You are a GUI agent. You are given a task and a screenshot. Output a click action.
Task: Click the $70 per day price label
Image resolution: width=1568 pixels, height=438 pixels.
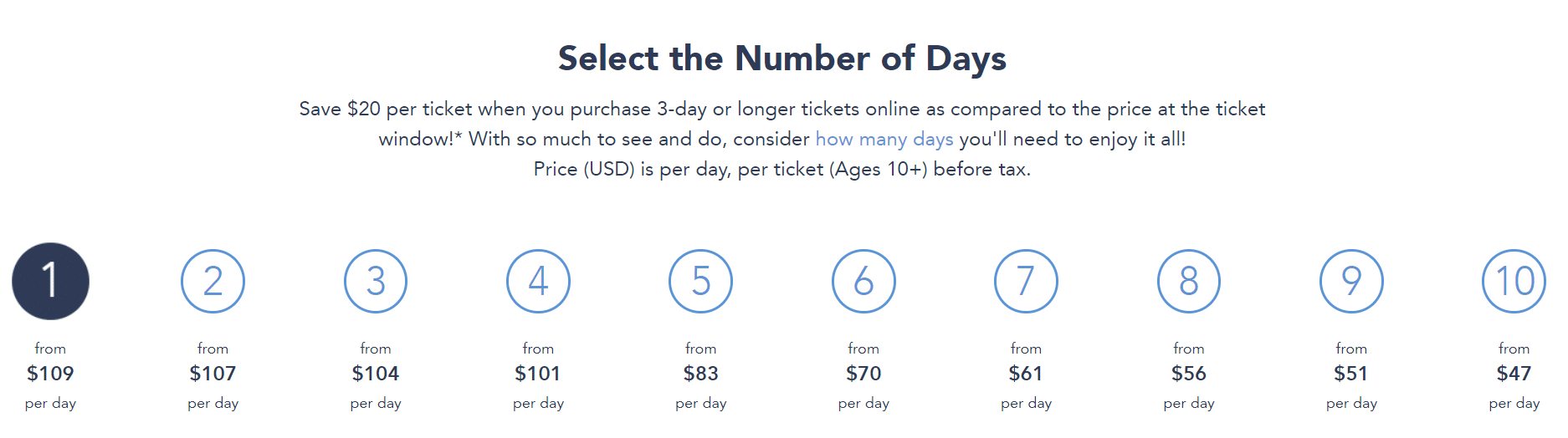click(x=863, y=374)
